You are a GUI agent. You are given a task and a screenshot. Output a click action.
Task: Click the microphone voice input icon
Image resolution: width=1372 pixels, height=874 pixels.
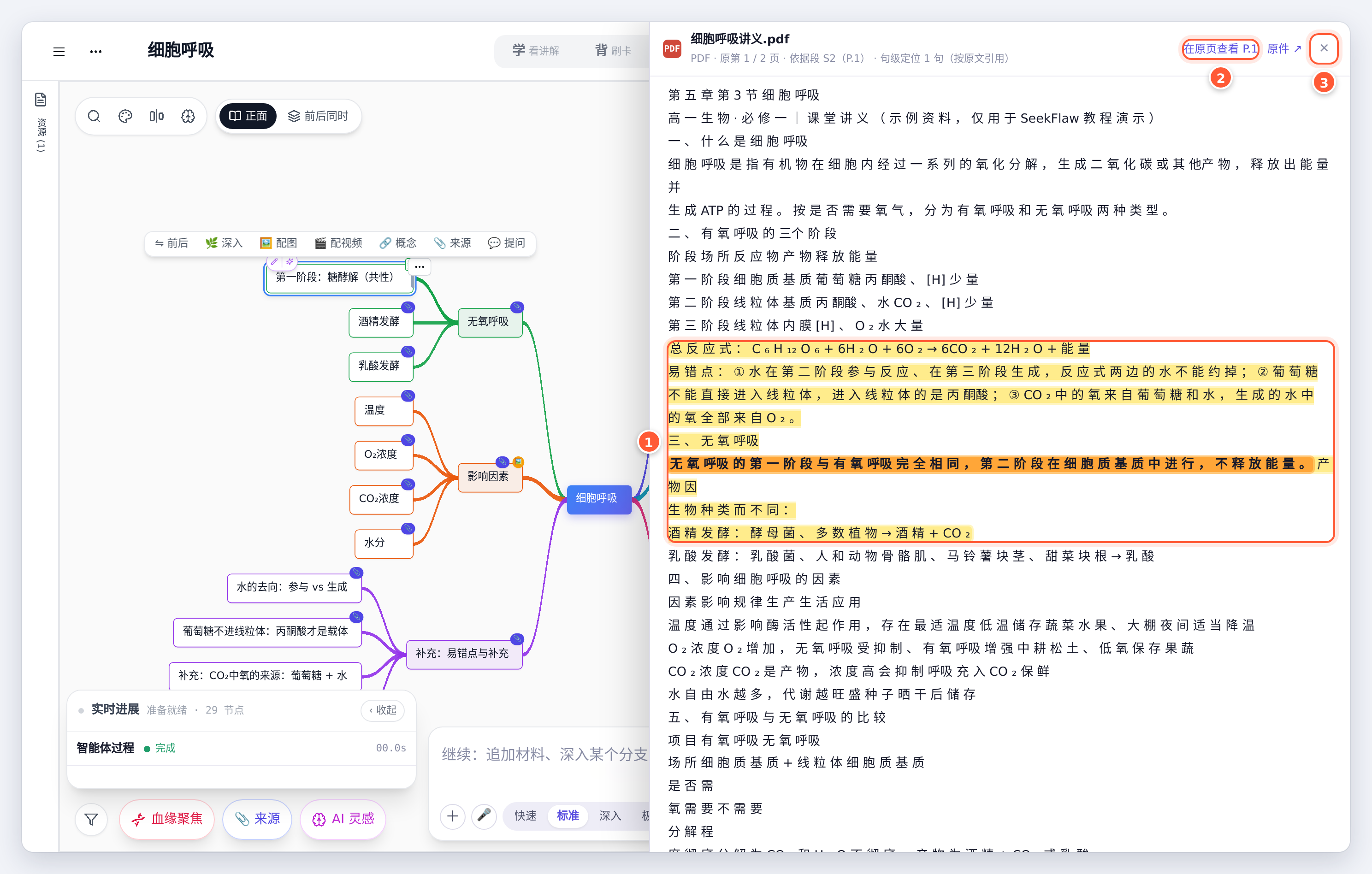click(x=484, y=816)
